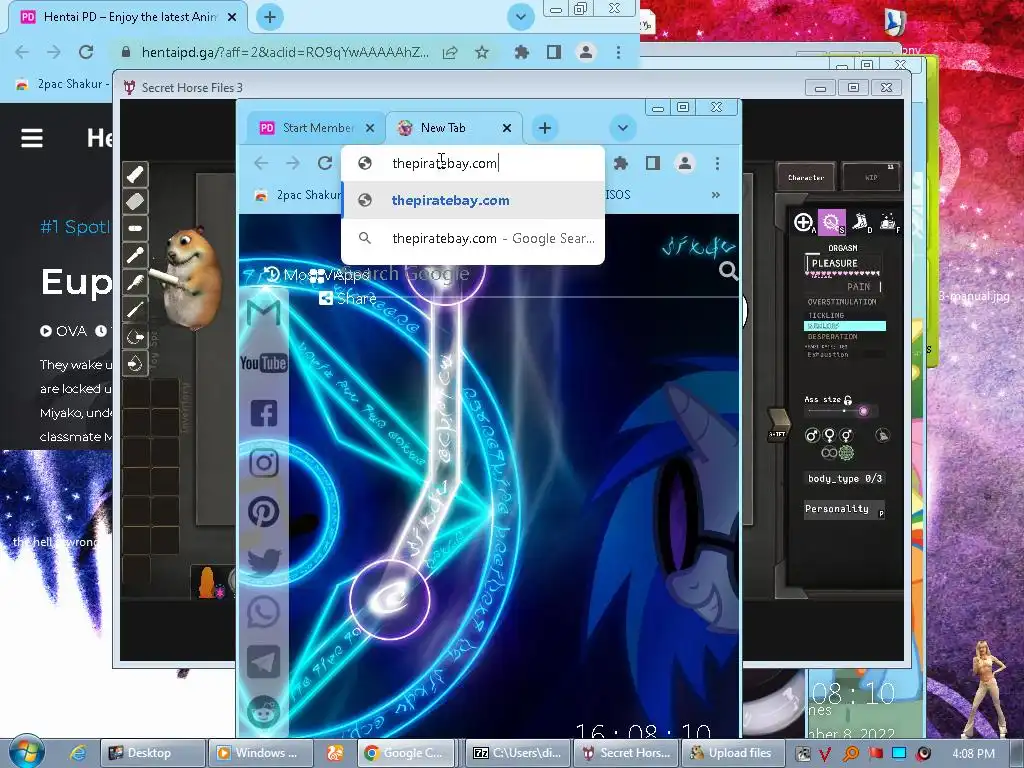Viewport: 1024px width, 768px height.
Task: Switch to the New Tab tab
Action: point(455,128)
